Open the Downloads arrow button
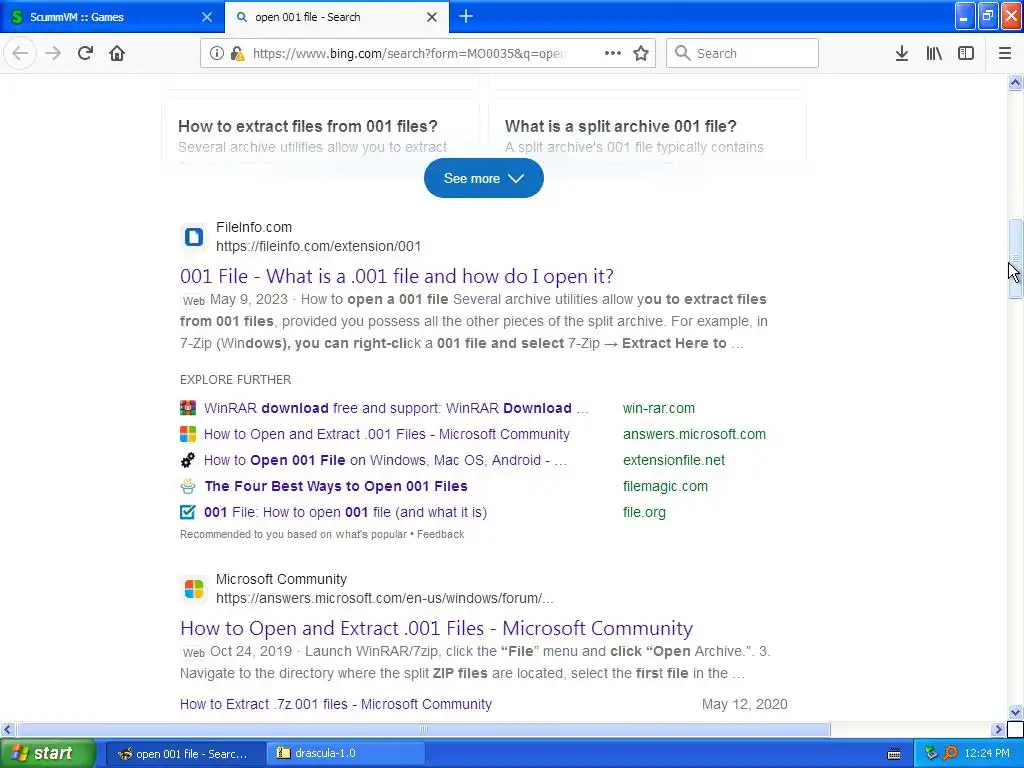 coord(902,54)
